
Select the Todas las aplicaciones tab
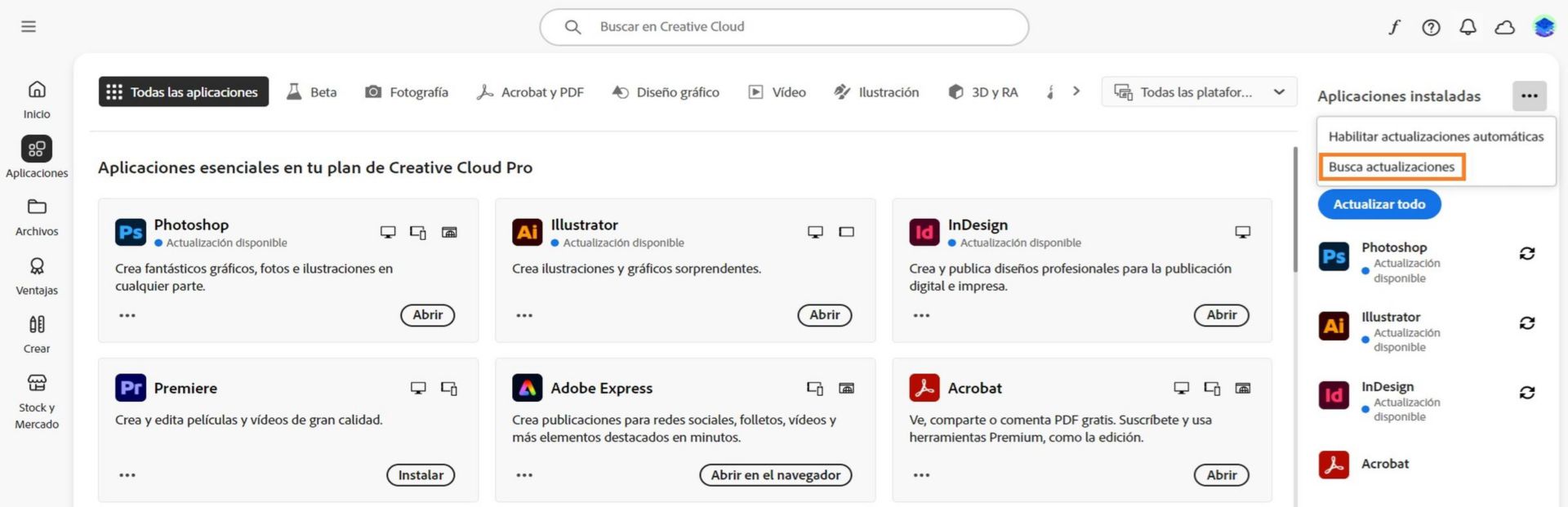[184, 92]
